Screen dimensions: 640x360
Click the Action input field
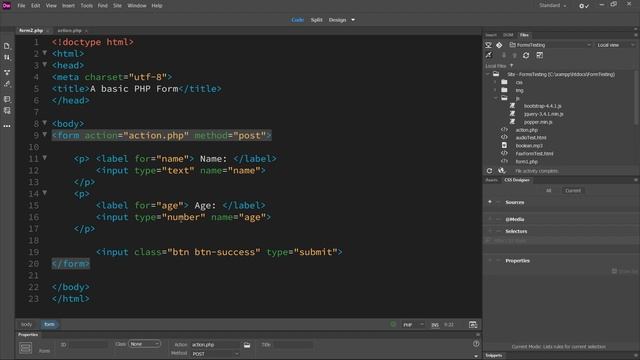[216, 345]
